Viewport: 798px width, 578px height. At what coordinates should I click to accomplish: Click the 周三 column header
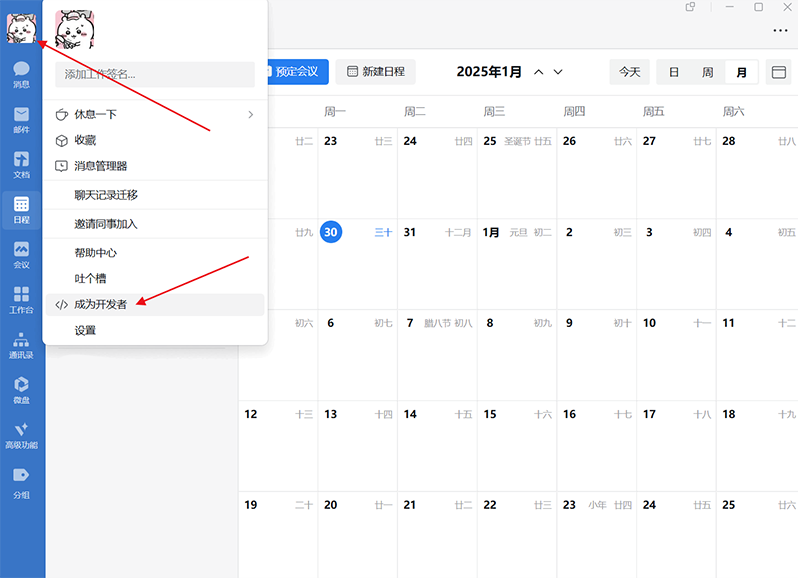[x=494, y=111]
